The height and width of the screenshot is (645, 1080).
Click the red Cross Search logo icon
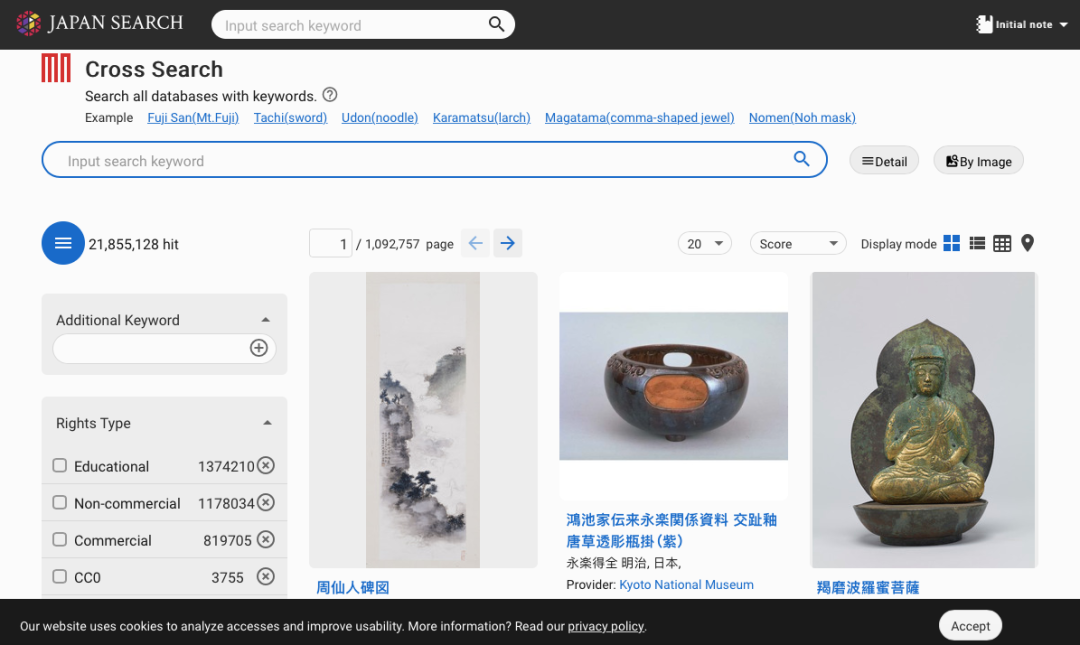(x=56, y=68)
